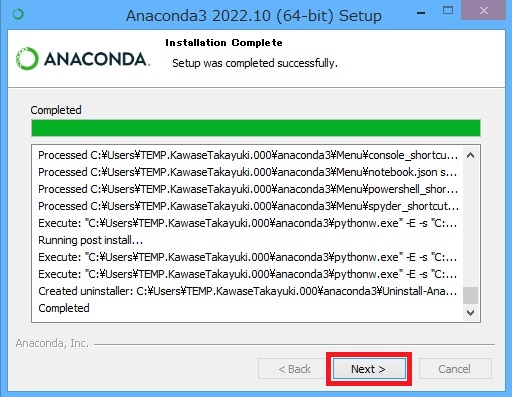
Task: Click the Cancel button
Action: pyautogui.click(x=455, y=369)
